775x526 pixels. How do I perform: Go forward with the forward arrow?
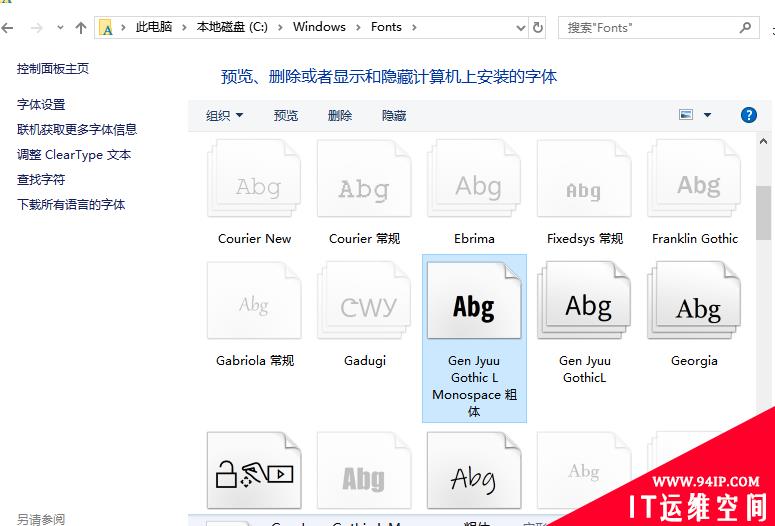(36, 28)
